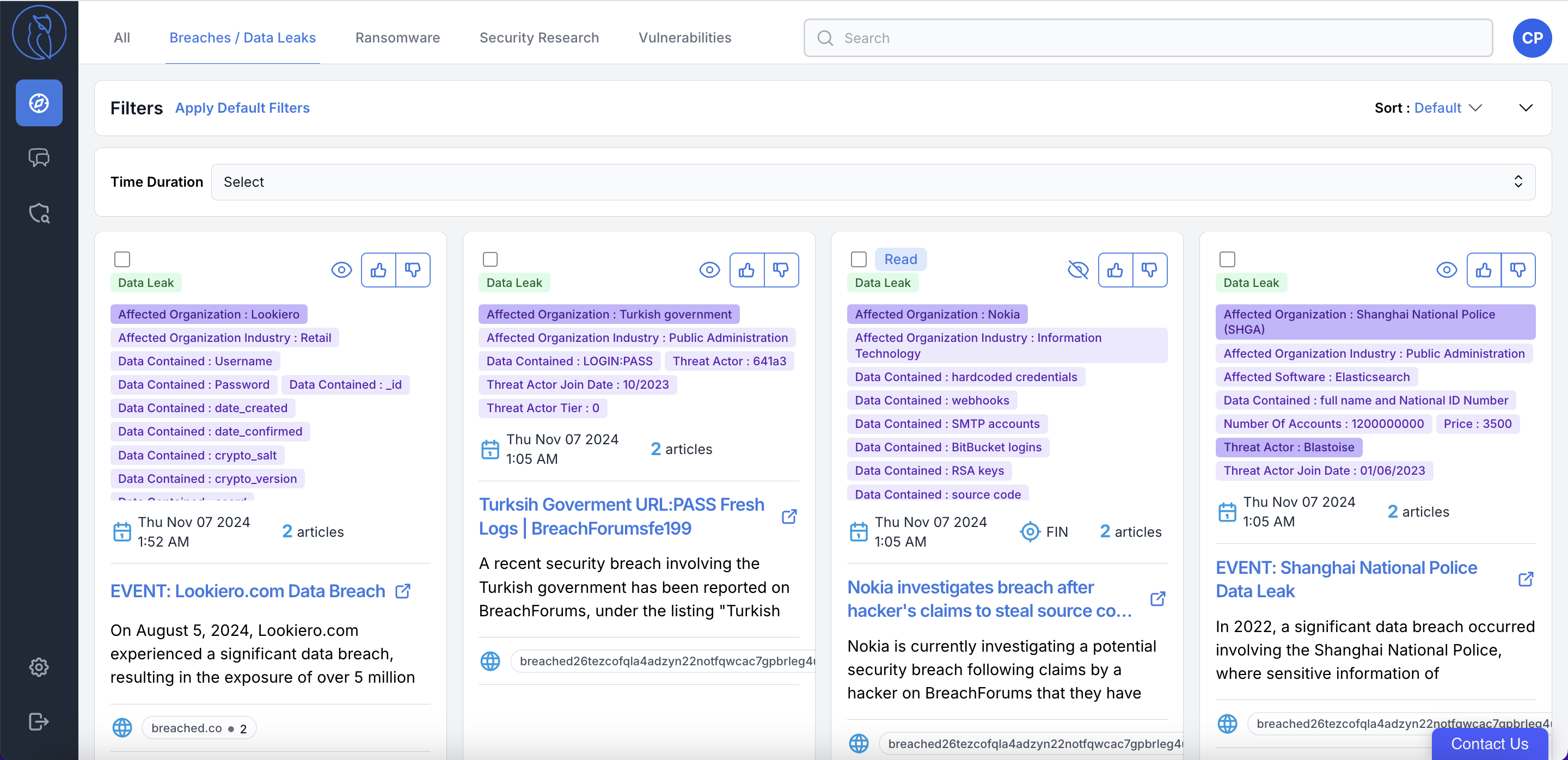Click Data Contained : crypto_salt tag
Image resolution: width=1568 pixels, height=760 pixels.
[197, 456]
